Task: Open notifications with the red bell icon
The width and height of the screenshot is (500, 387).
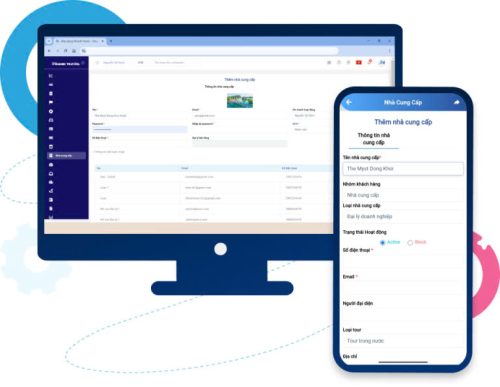Action: point(370,62)
